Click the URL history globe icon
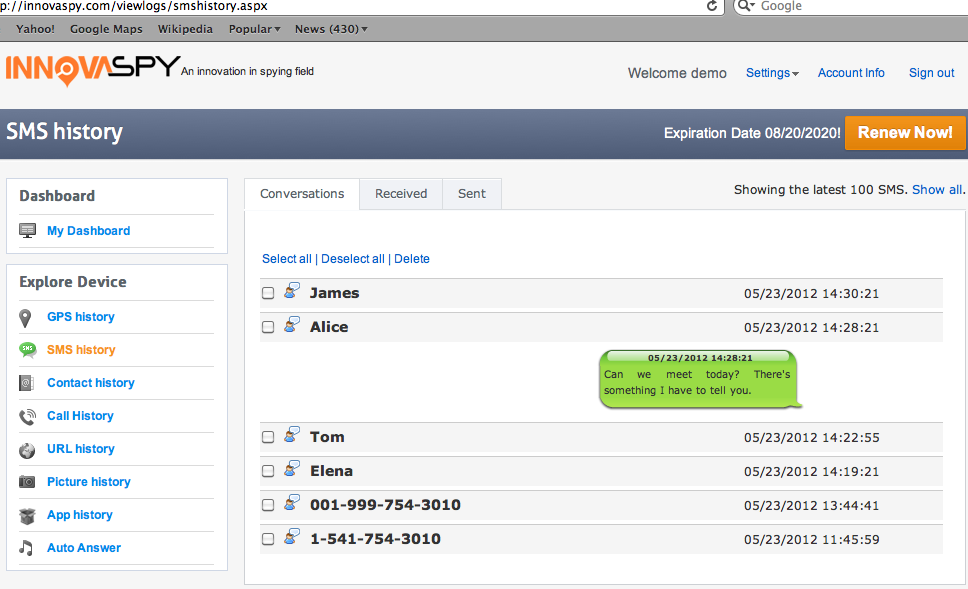The height and width of the screenshot is (589, 968). click(x=27, y=450)
